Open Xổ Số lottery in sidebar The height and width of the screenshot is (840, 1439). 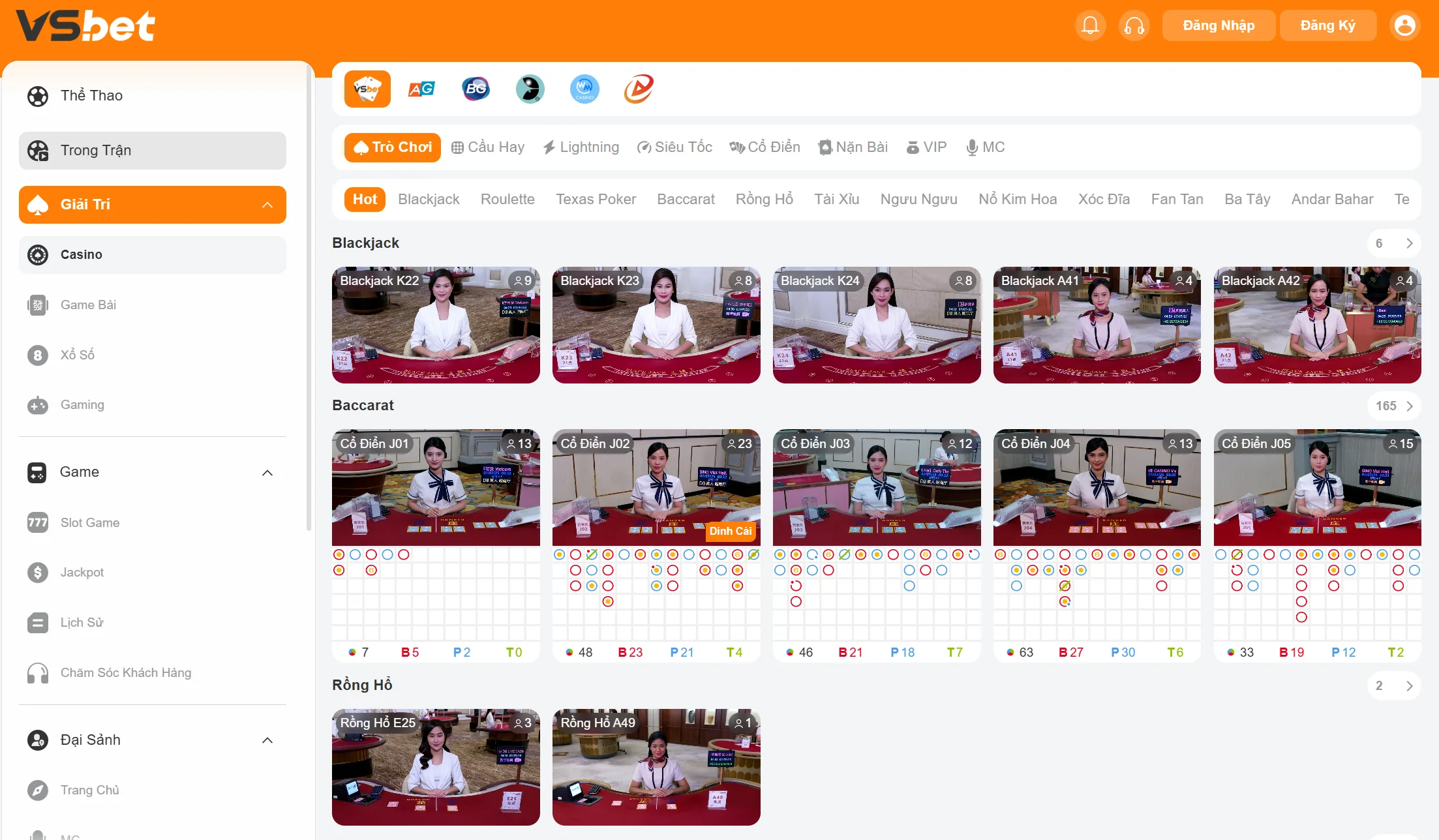(x=153, y=355)
